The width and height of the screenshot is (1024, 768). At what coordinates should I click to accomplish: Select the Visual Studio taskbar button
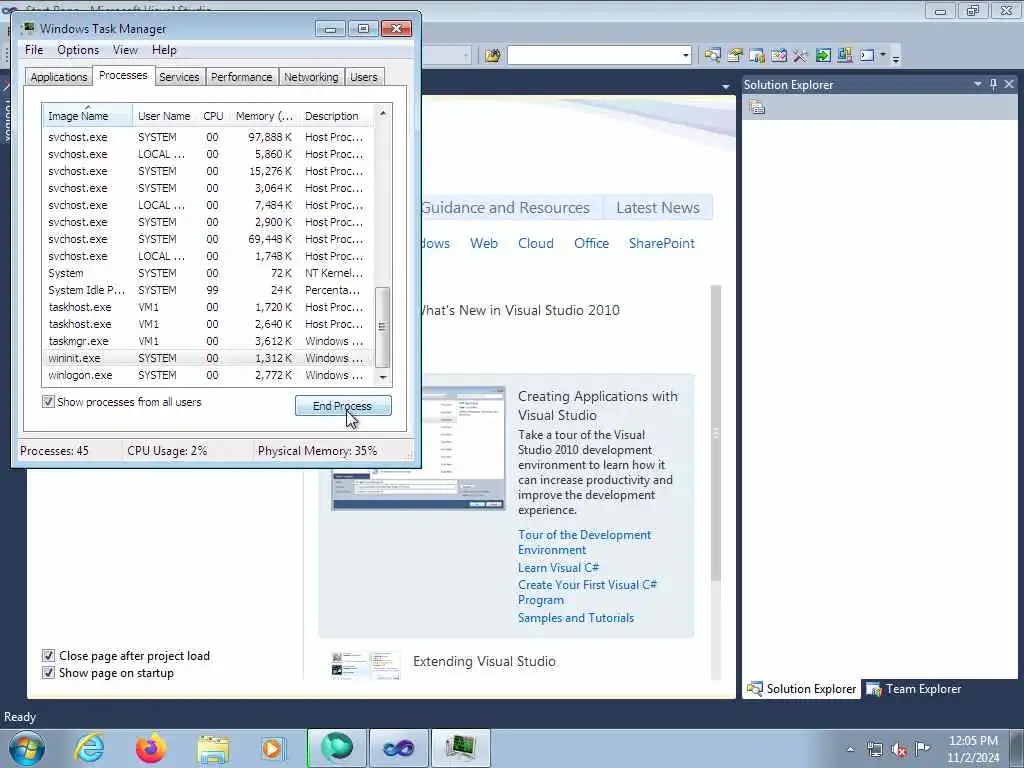(x=398, y=748)
